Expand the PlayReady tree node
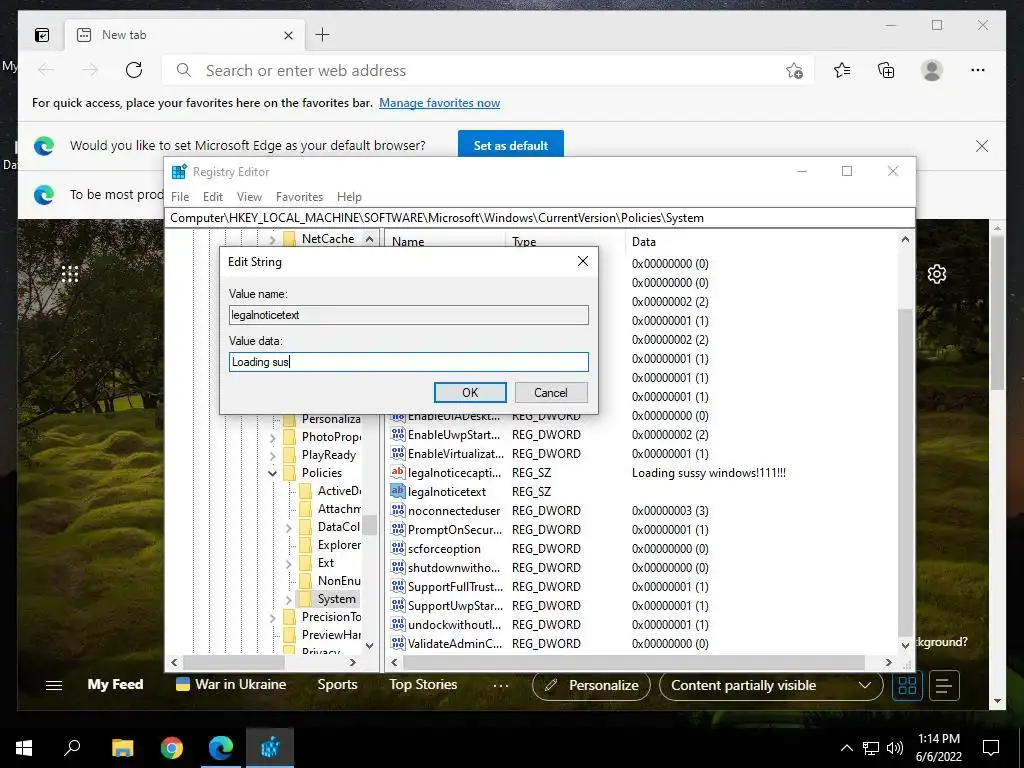Screen dimensions: 1024x768 (x=272, y=455)
